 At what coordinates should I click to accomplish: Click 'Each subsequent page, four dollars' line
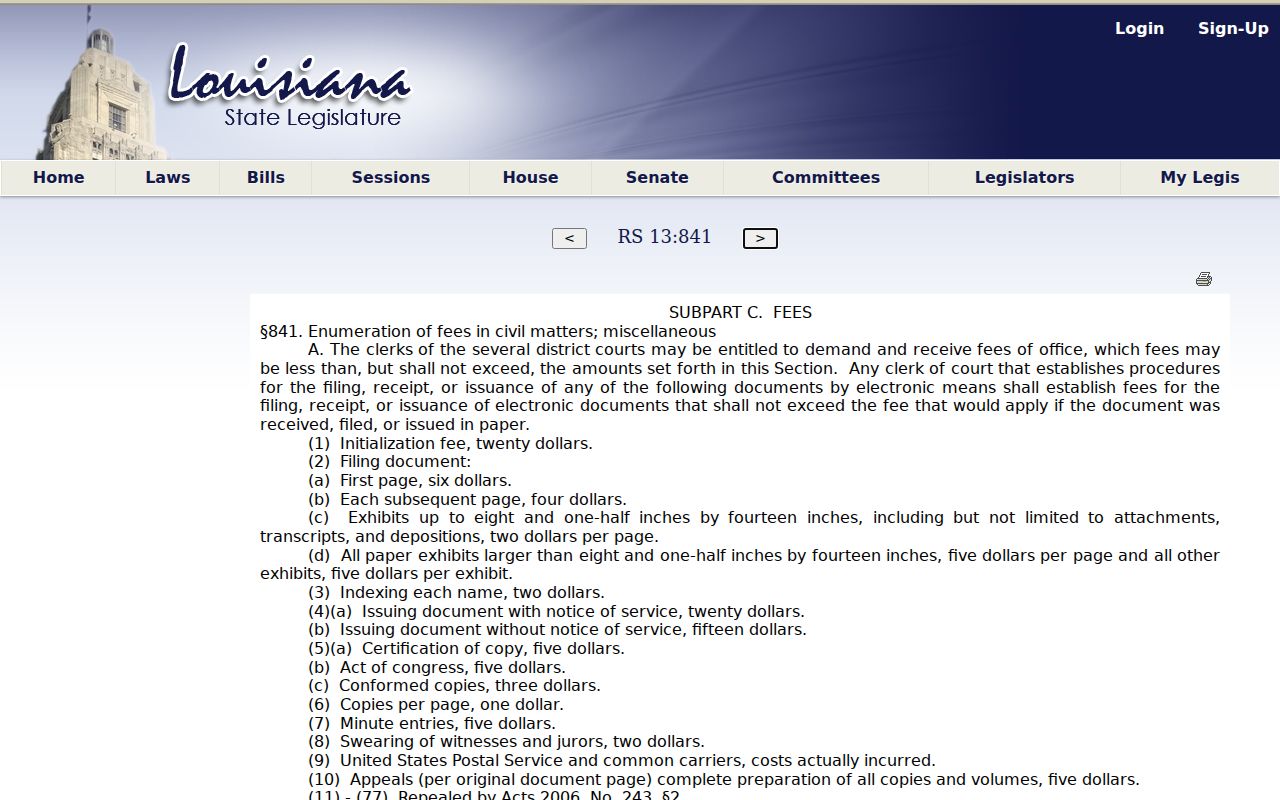(x=467, y=500)
